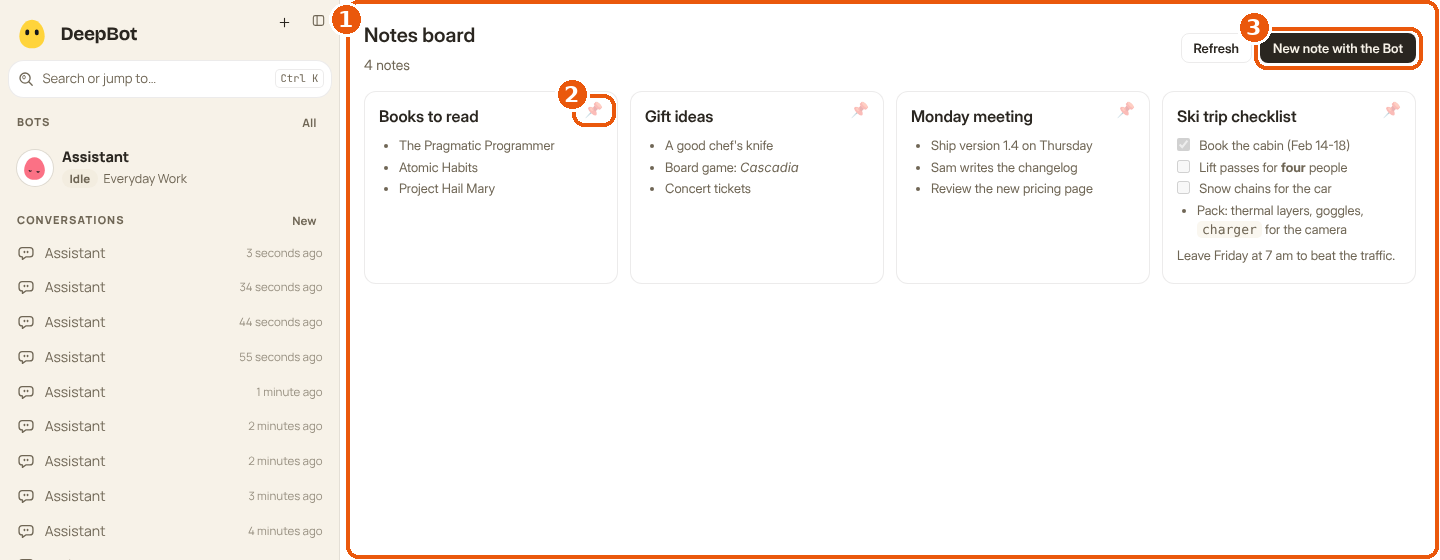Screen dimensions: 1440x560
Task: Check Snow chains for the car
Action: click(1184, 188)
